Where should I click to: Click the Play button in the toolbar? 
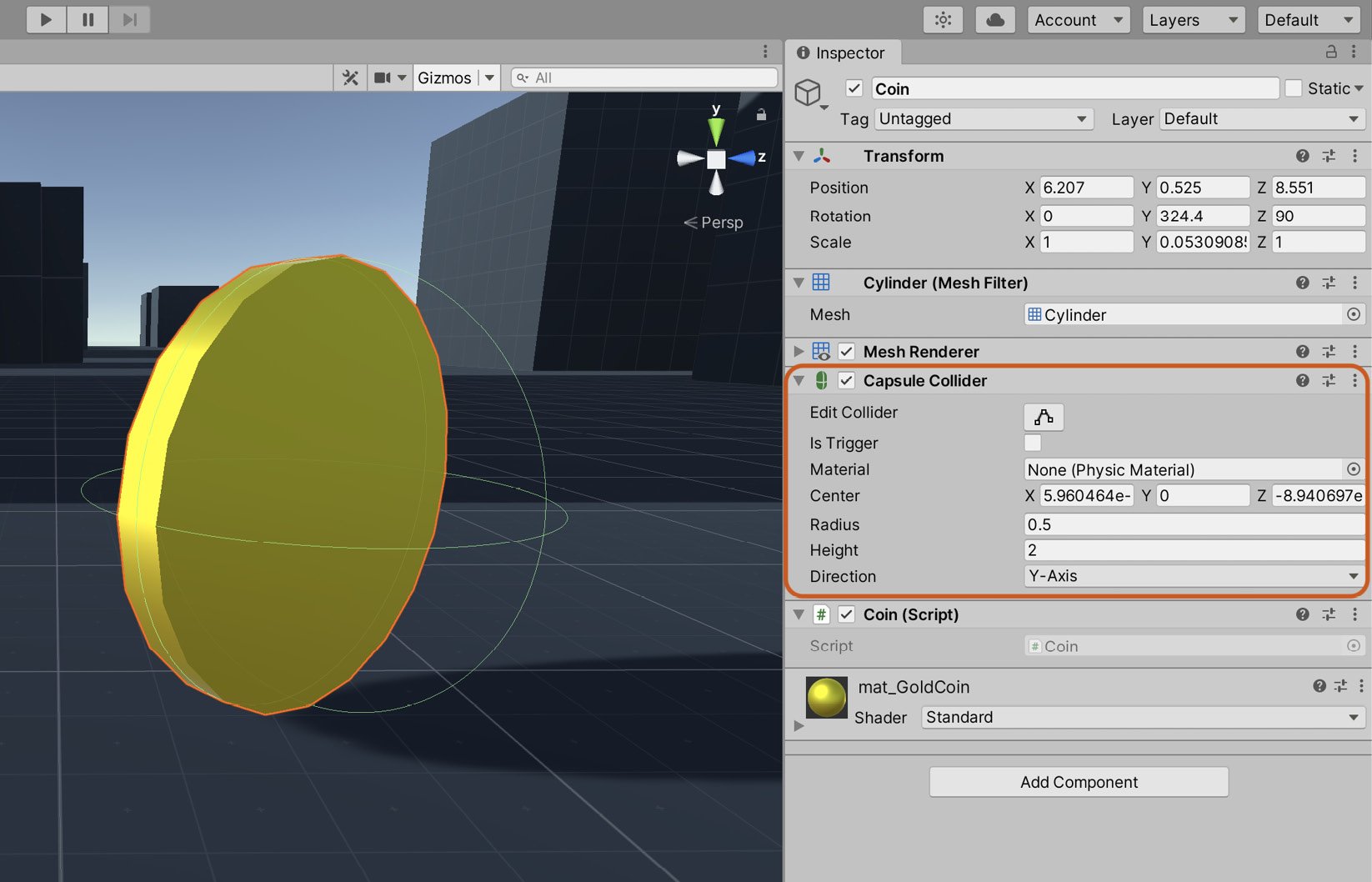47,19
